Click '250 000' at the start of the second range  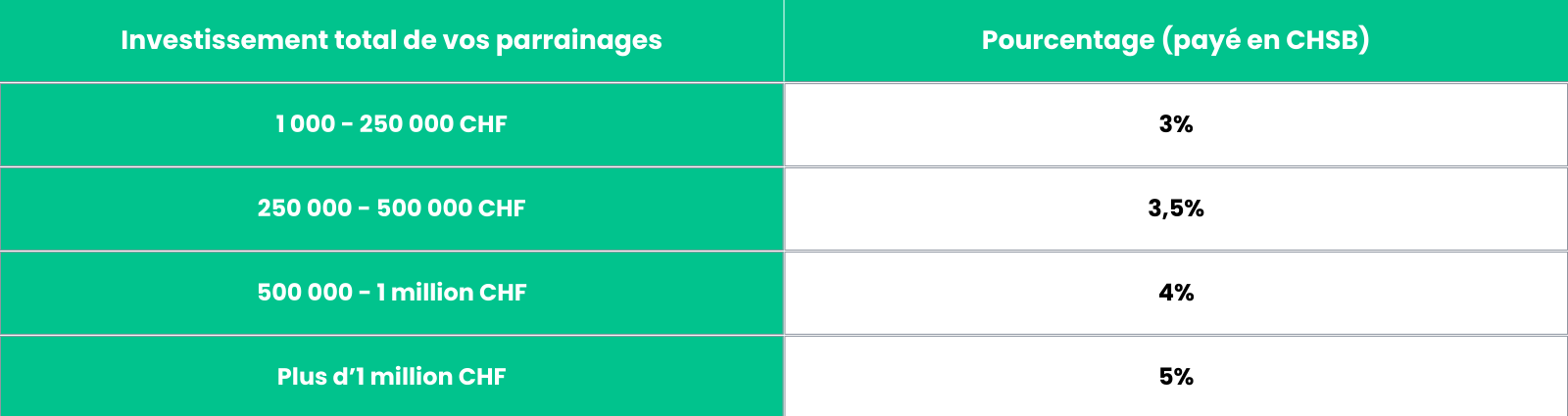[x=305, y=208]
